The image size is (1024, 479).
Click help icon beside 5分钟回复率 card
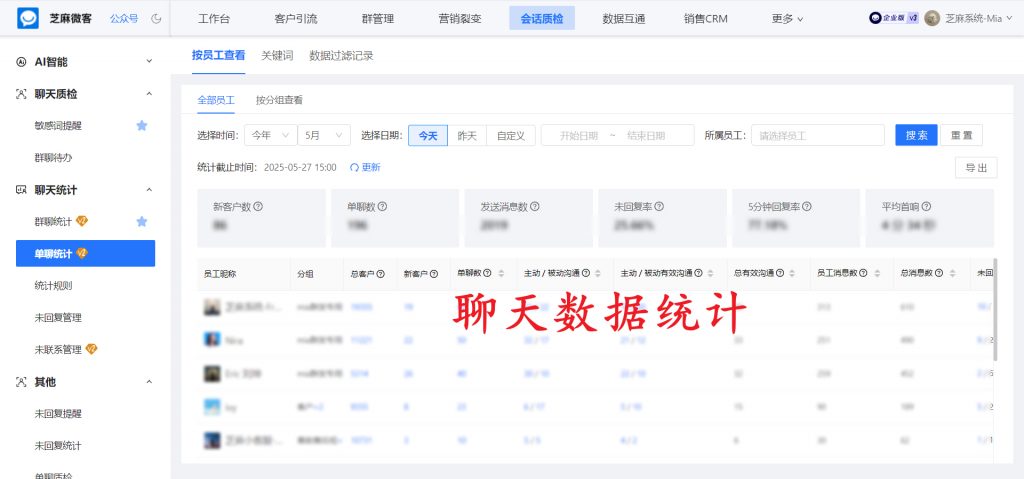[x=807, y=206]
